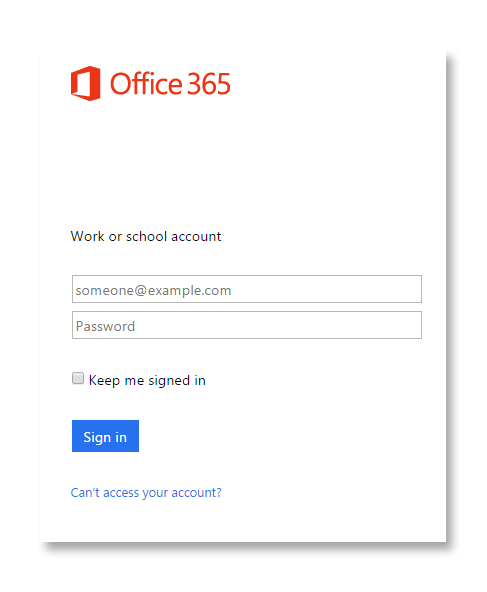Click the blue Sign in button

(105, 436)
